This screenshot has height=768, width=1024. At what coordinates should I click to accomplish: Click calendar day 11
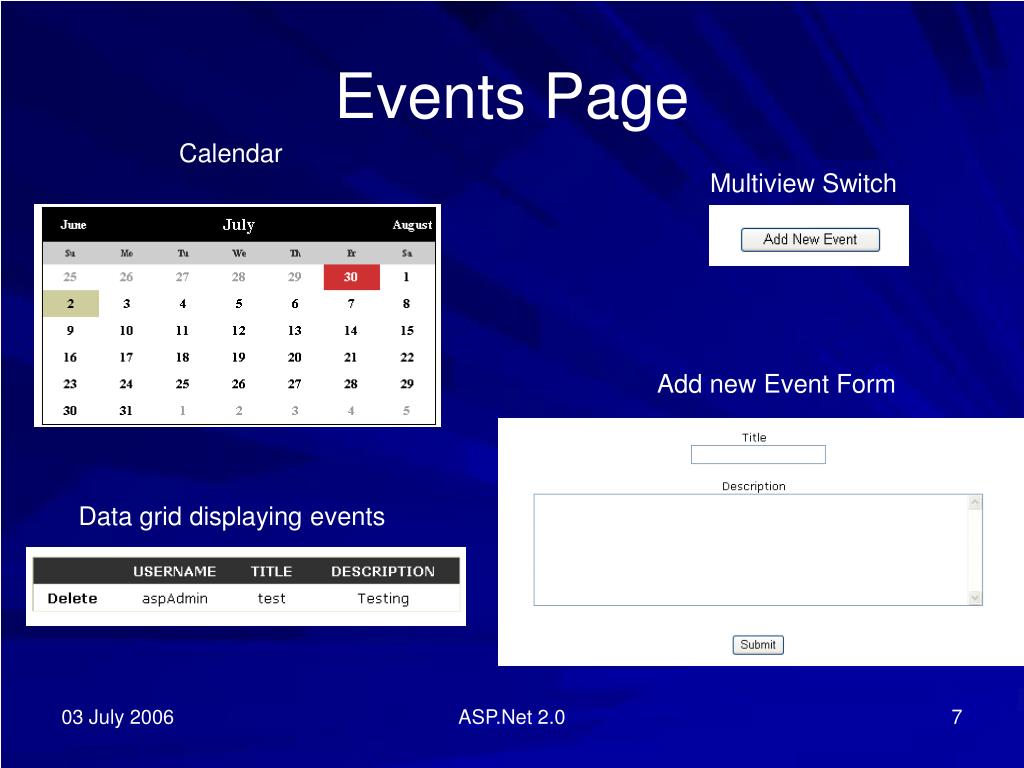182,330
